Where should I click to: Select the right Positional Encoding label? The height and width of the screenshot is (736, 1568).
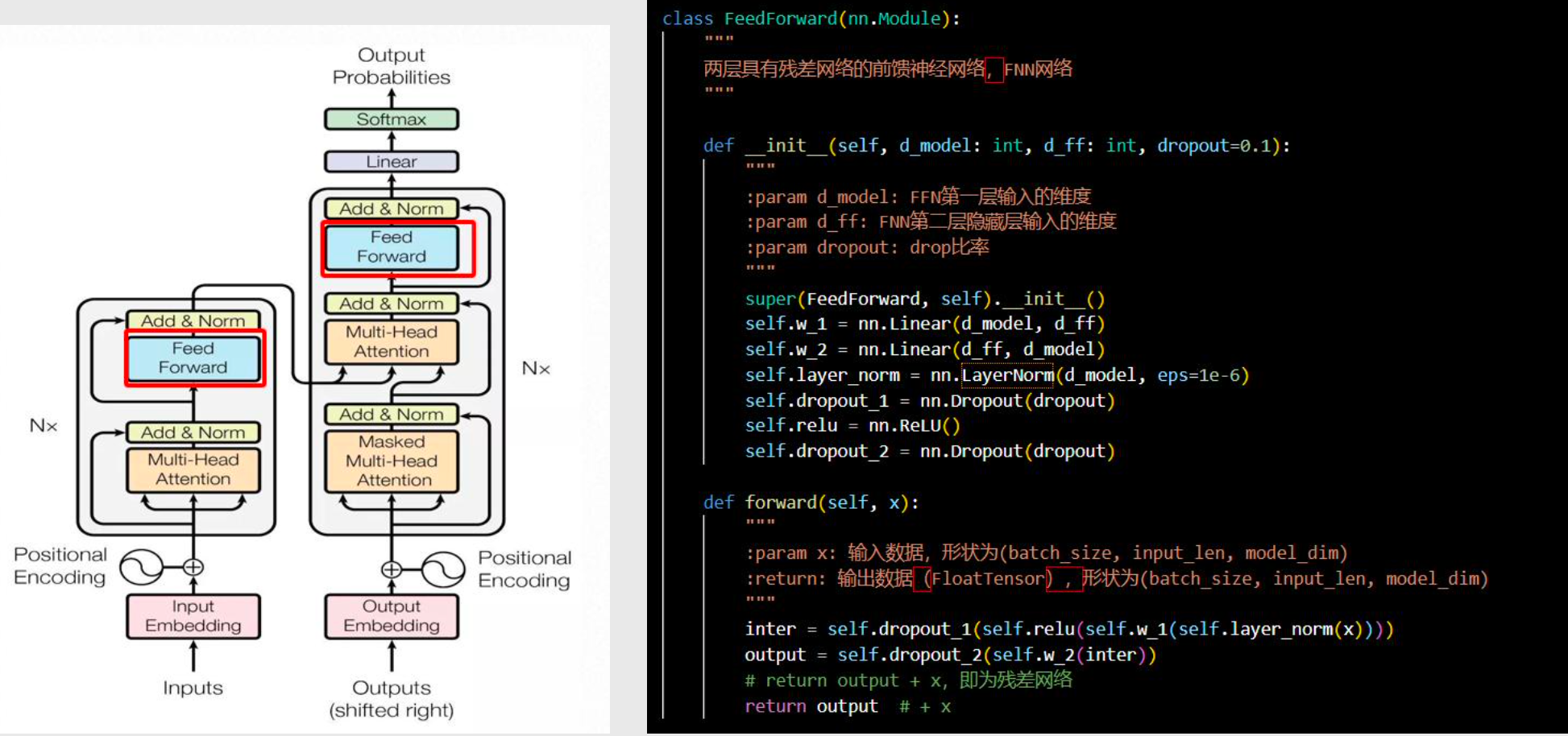click(x=525, y=569)
